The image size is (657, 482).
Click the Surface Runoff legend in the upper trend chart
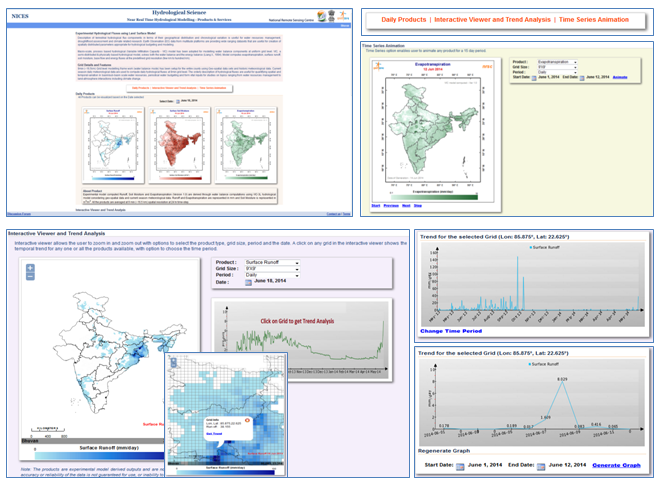tap(544, 247)
